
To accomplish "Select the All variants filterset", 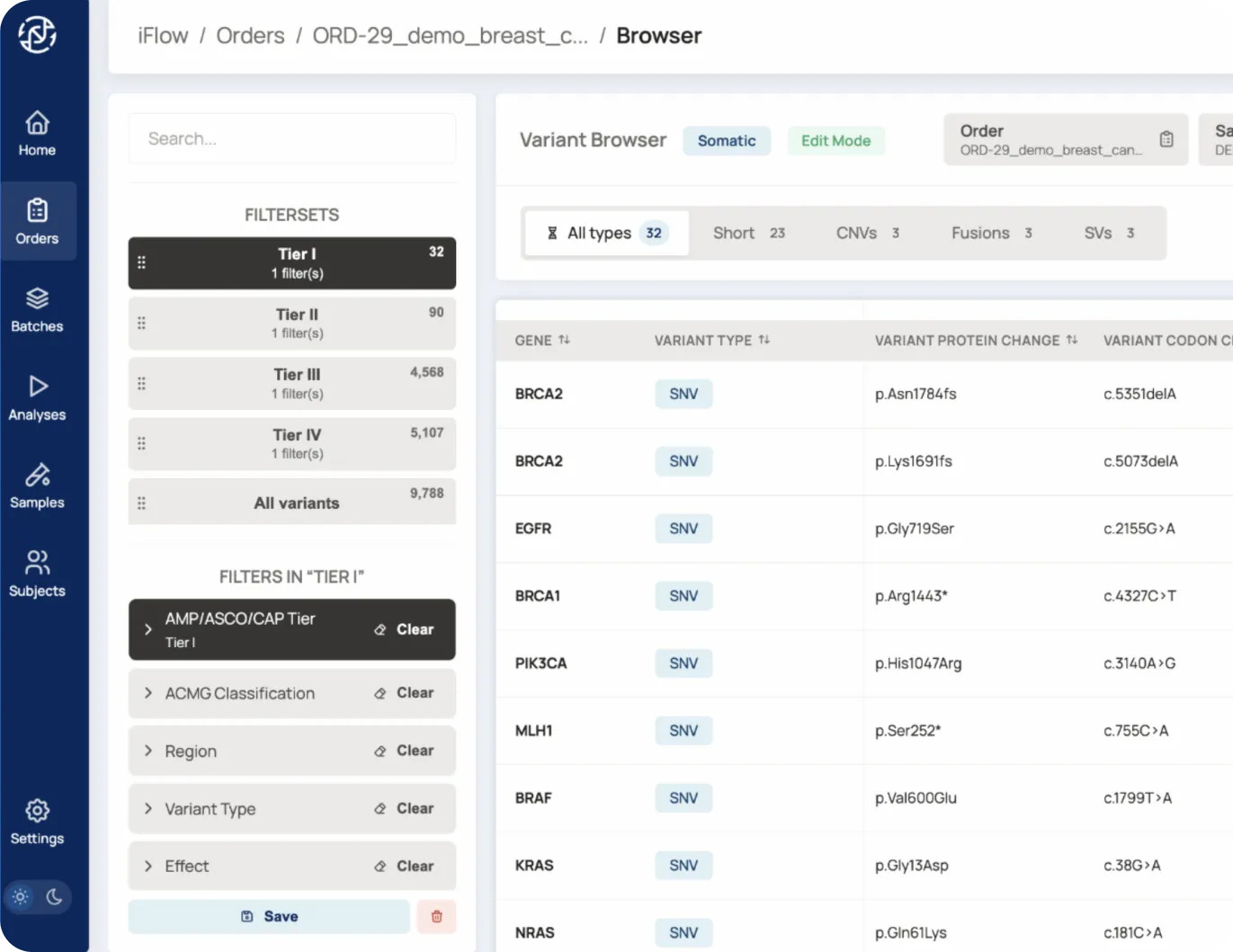I will pos(292,502).
